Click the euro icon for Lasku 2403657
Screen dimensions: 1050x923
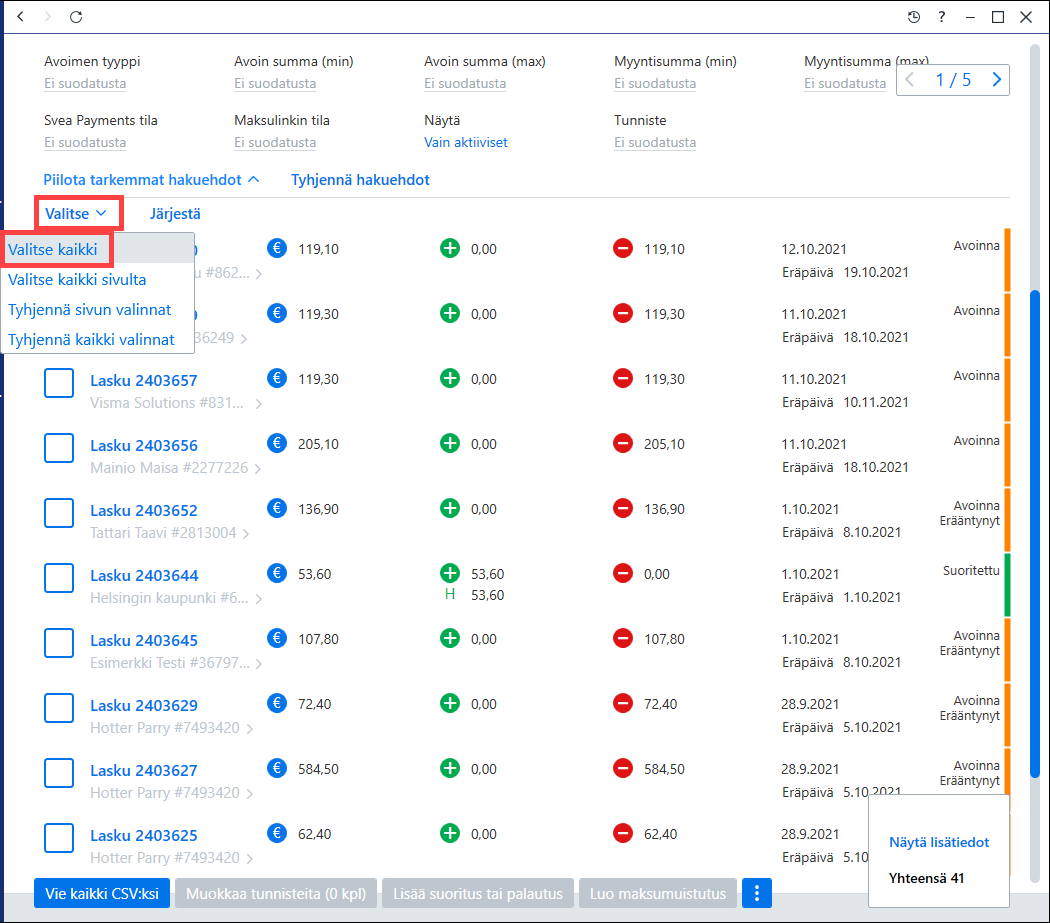pyautogui.click(x=277, y=378)
